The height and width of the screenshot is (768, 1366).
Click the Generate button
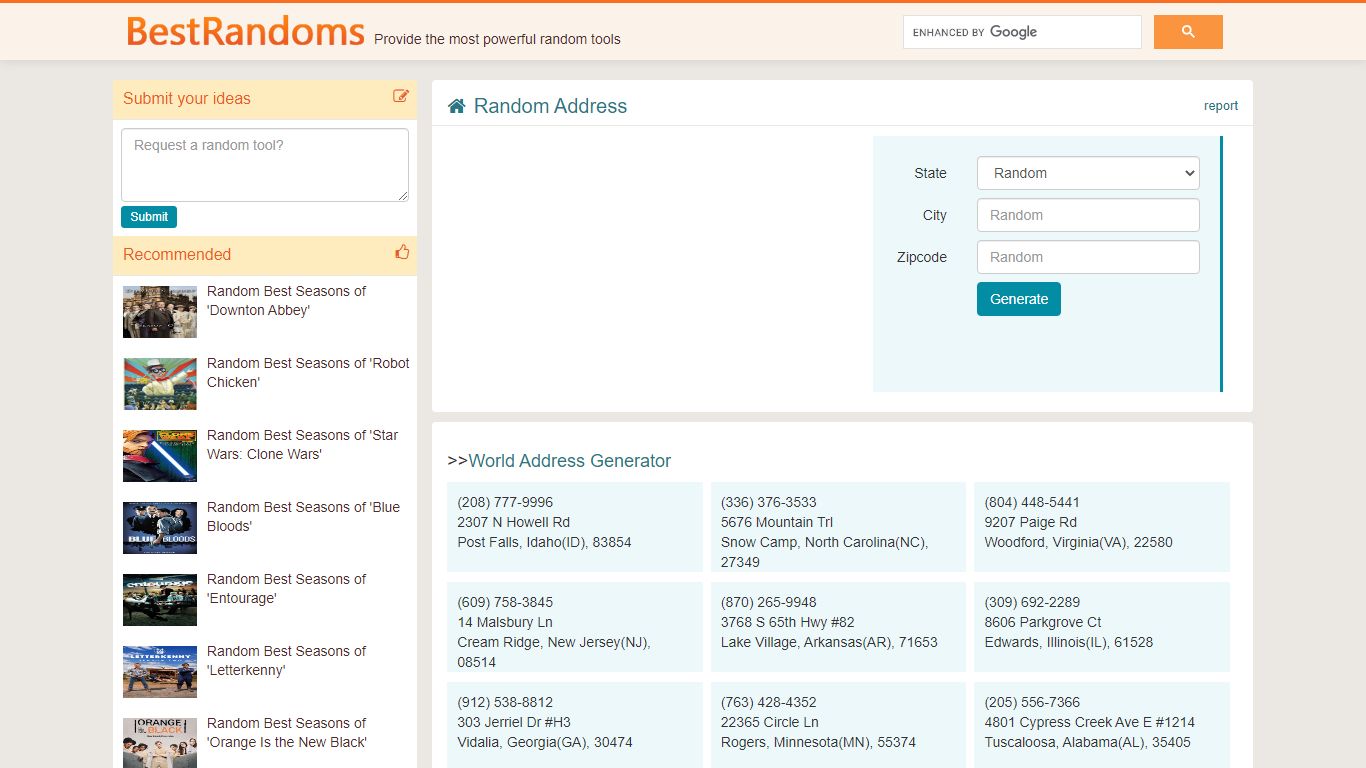click(x=1019, y=299)
